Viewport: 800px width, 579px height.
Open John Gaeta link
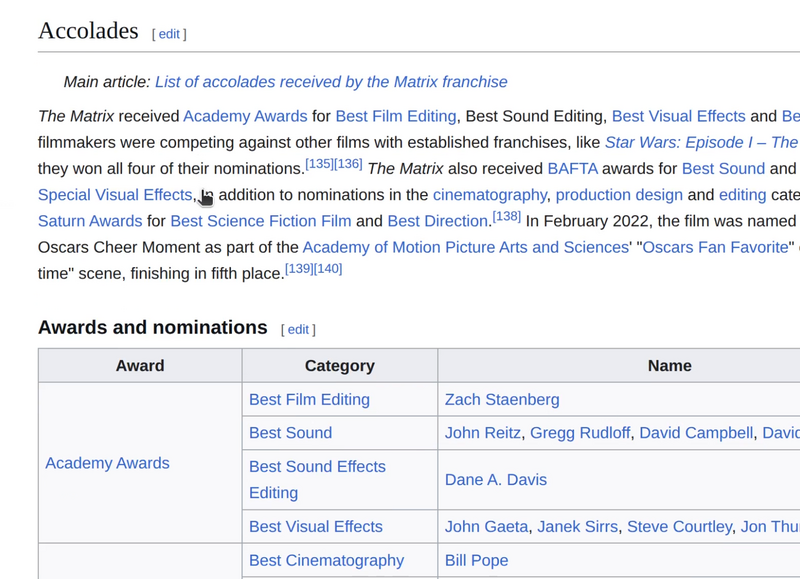click(x=486, y=526)
